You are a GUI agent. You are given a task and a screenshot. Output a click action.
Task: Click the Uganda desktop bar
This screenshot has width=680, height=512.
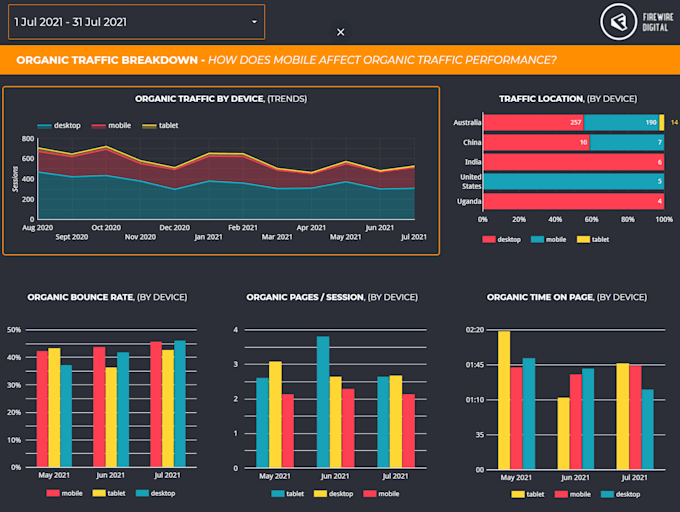(x=574, y=201)
